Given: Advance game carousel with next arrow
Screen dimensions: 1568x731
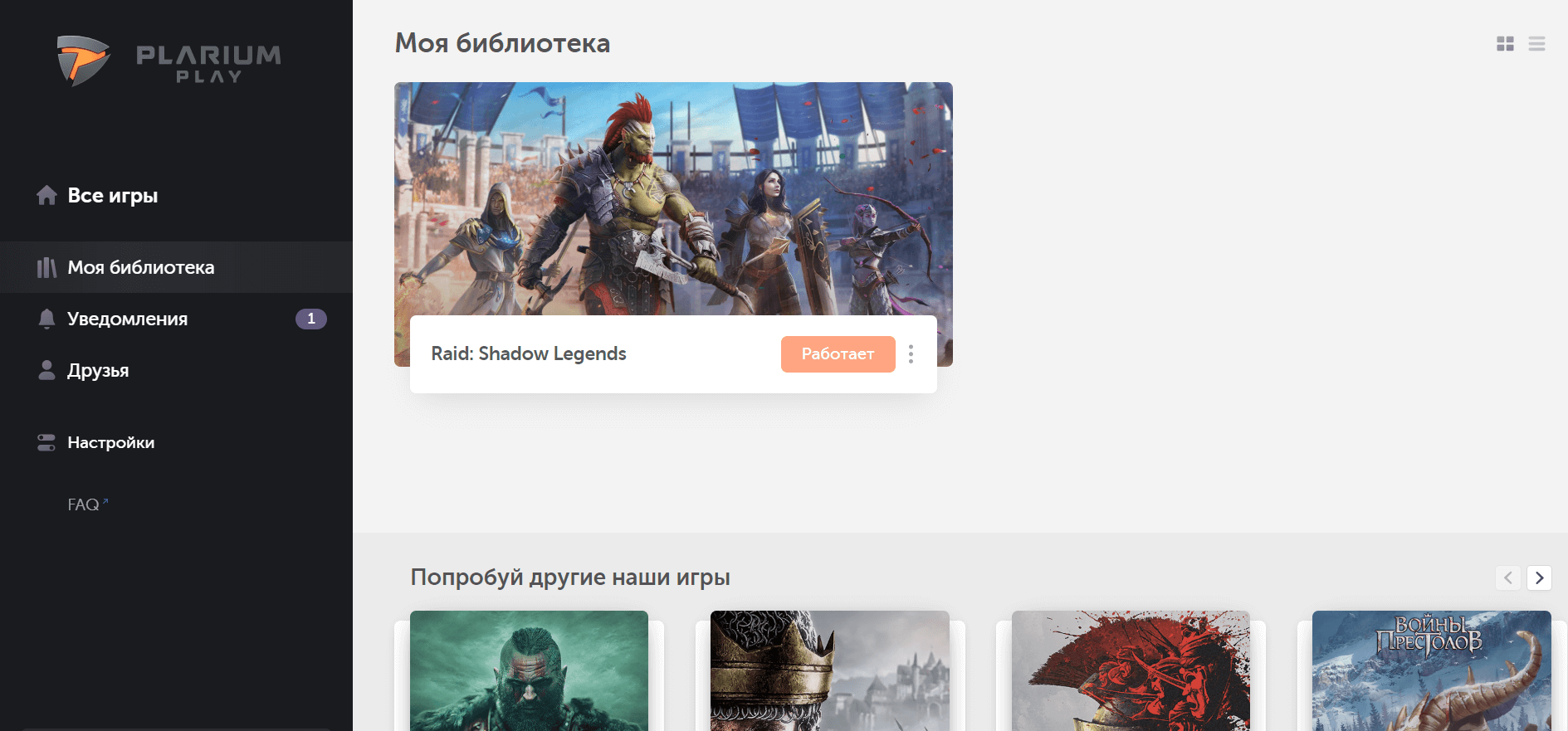Looking at the screenshot, I should click(1539, 577).
